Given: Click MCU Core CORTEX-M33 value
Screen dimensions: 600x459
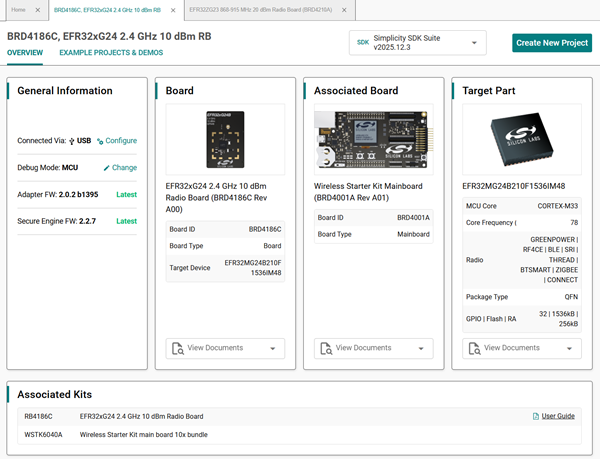Looking at the screenshot, I should click(x=558, y=206).
